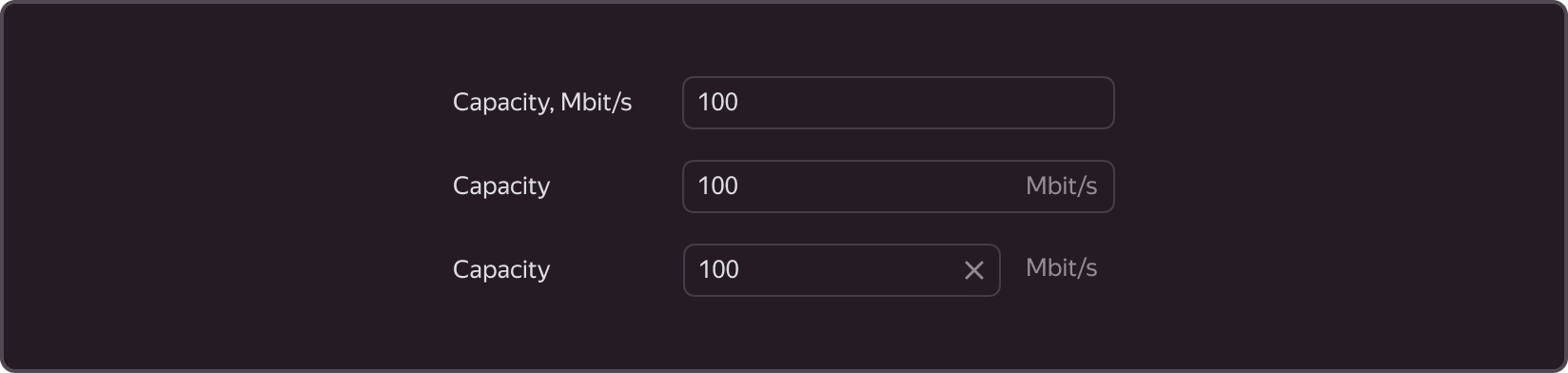Screen dimensions: 1568x373
Task: Click the Mbit/s unit beside the third field
Action: click(1061, 268)
